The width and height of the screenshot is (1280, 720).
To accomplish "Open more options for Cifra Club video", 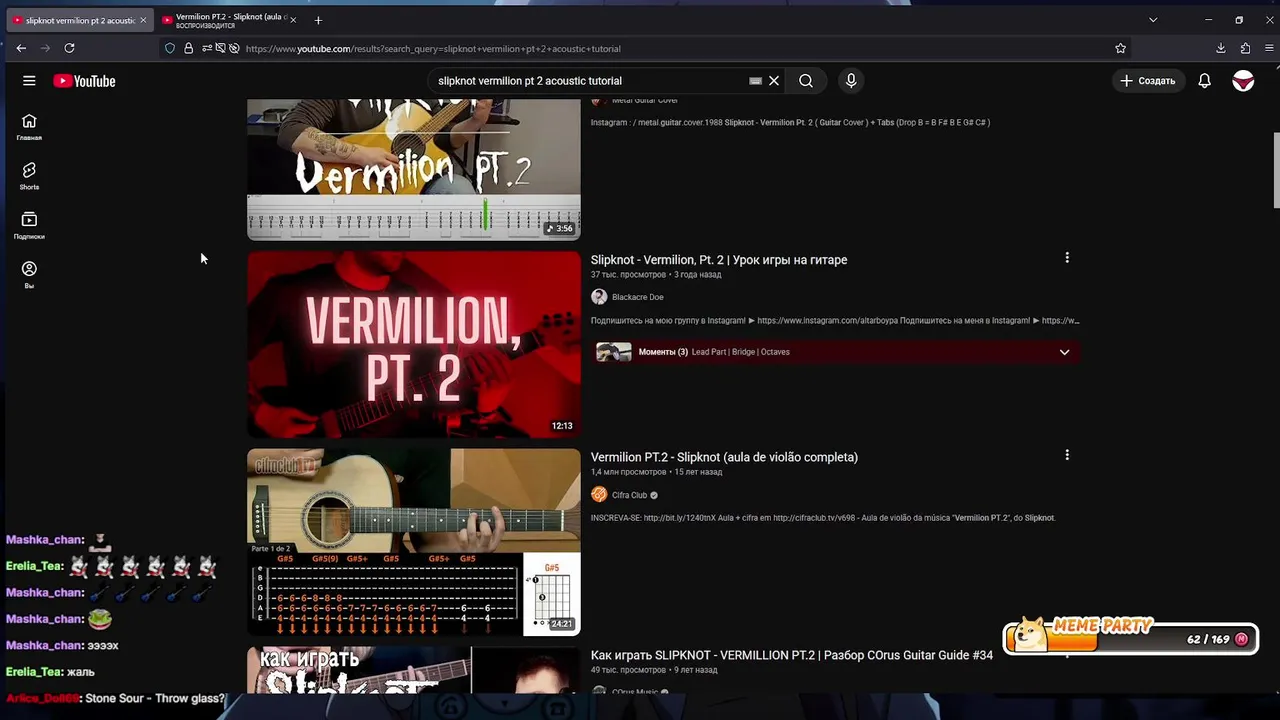I will [1067, 455].
